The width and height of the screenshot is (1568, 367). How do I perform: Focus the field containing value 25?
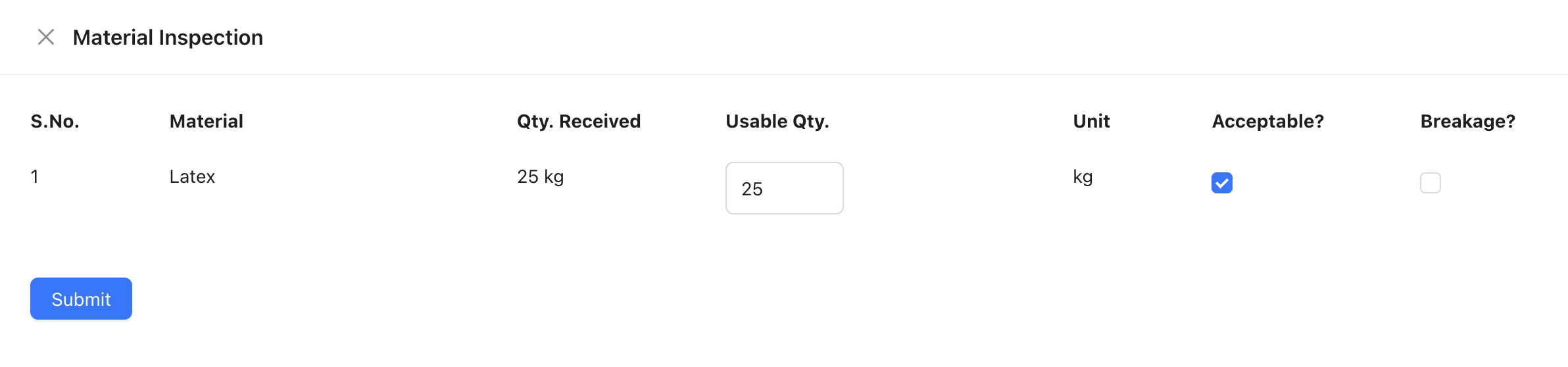coord(784,188)
